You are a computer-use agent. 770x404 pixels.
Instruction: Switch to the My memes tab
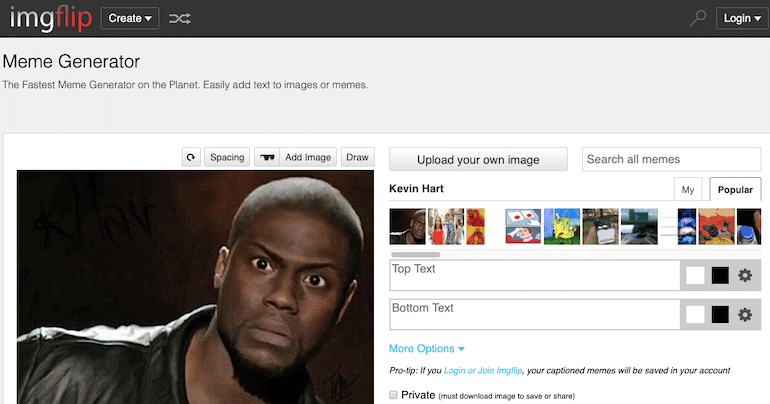click(x=688, y=189)
